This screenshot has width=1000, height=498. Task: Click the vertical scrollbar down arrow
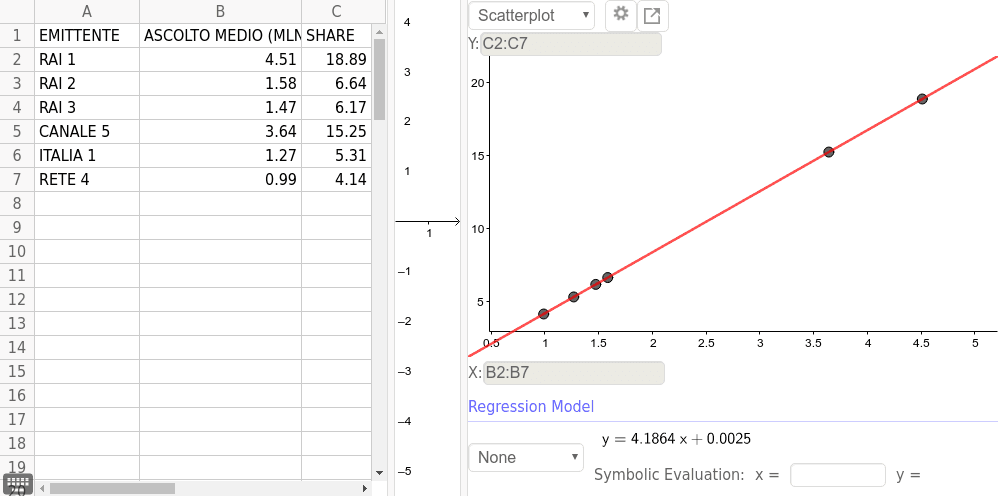(x=379, y=472)
